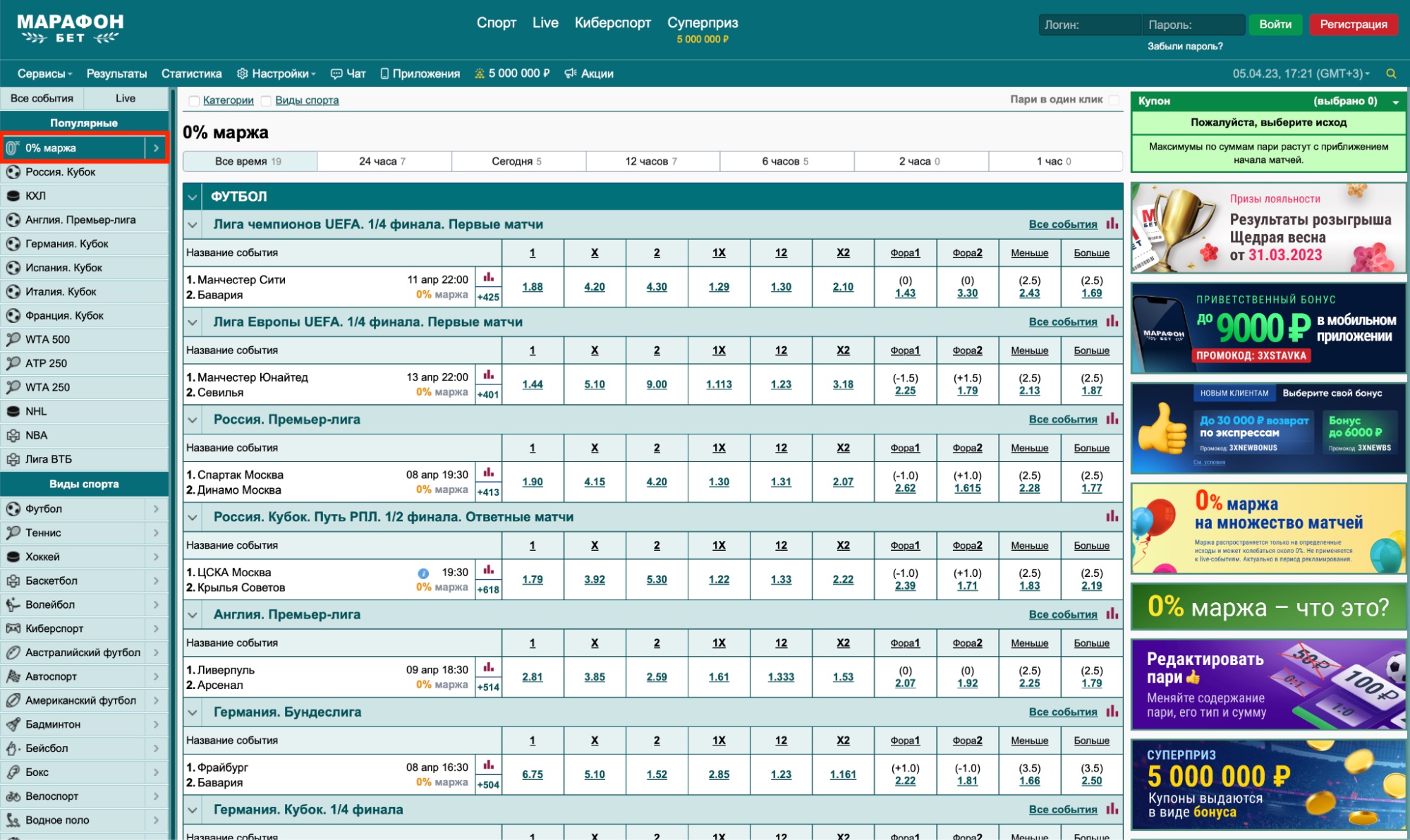Open the Чат item in the toolbar
This screenshot has width=1410, height=840.
tap(348, 73)
